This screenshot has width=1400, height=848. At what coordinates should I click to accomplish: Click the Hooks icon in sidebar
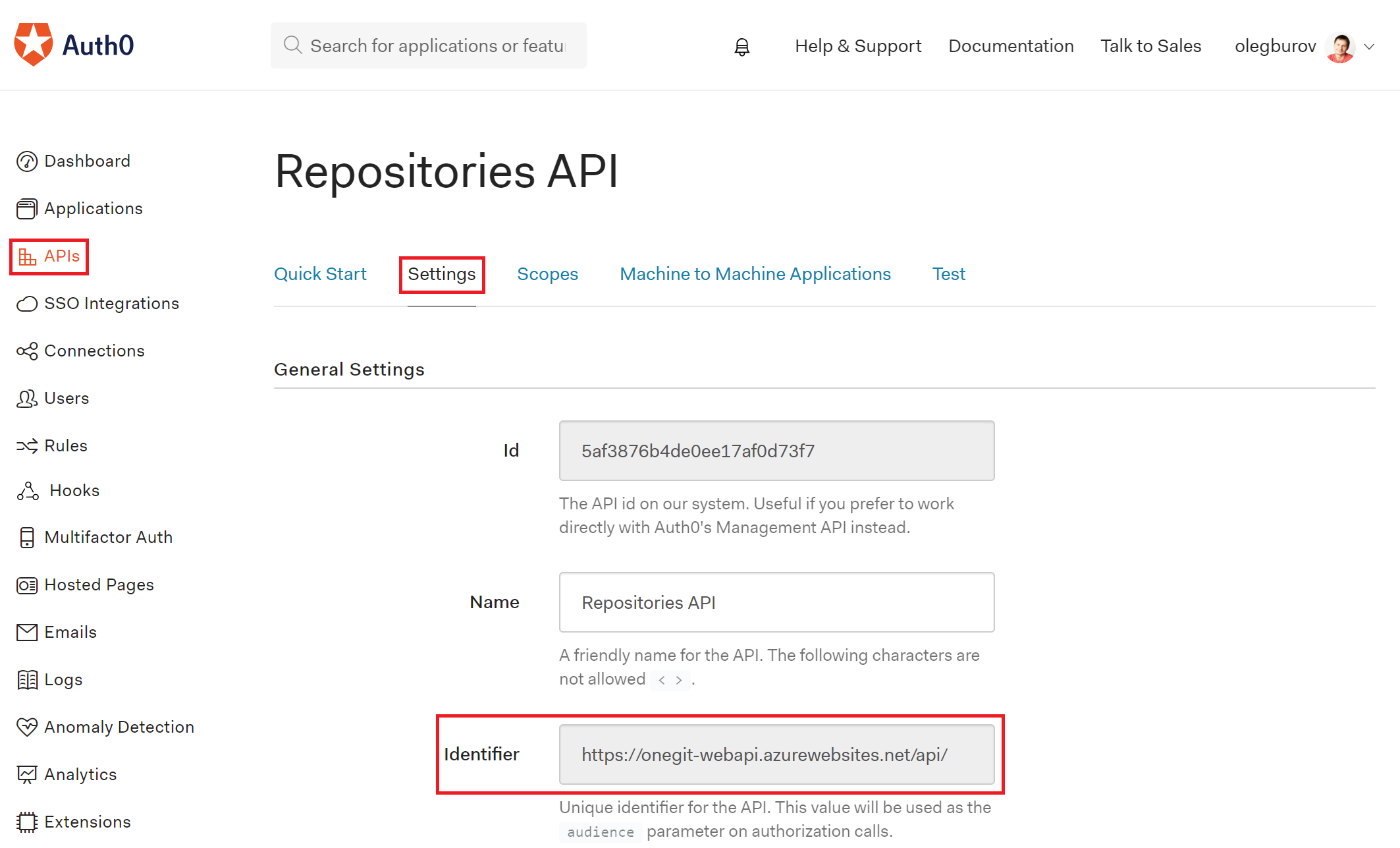point(28,491)
